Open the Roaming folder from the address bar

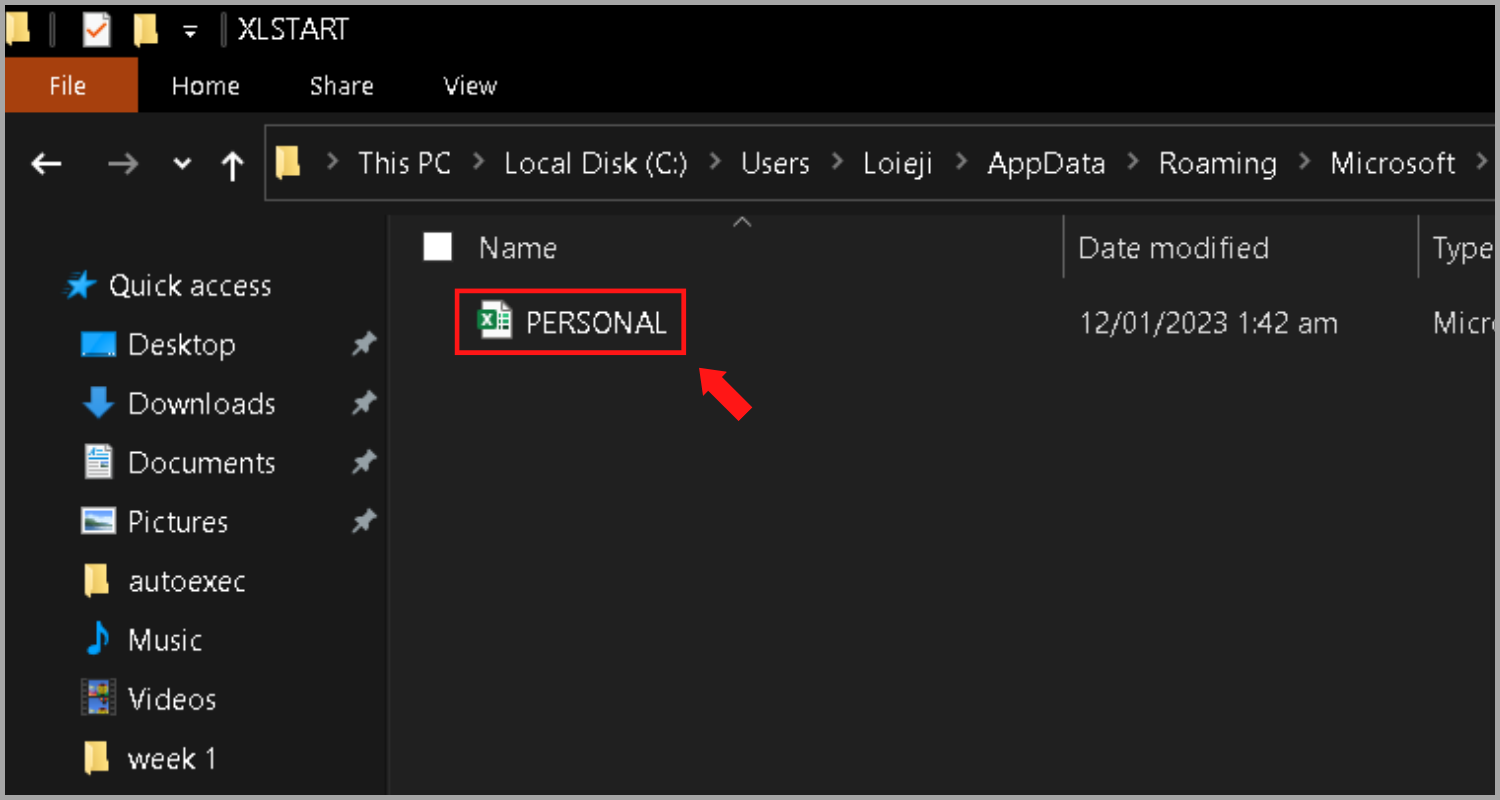[x=1218, y=163]
